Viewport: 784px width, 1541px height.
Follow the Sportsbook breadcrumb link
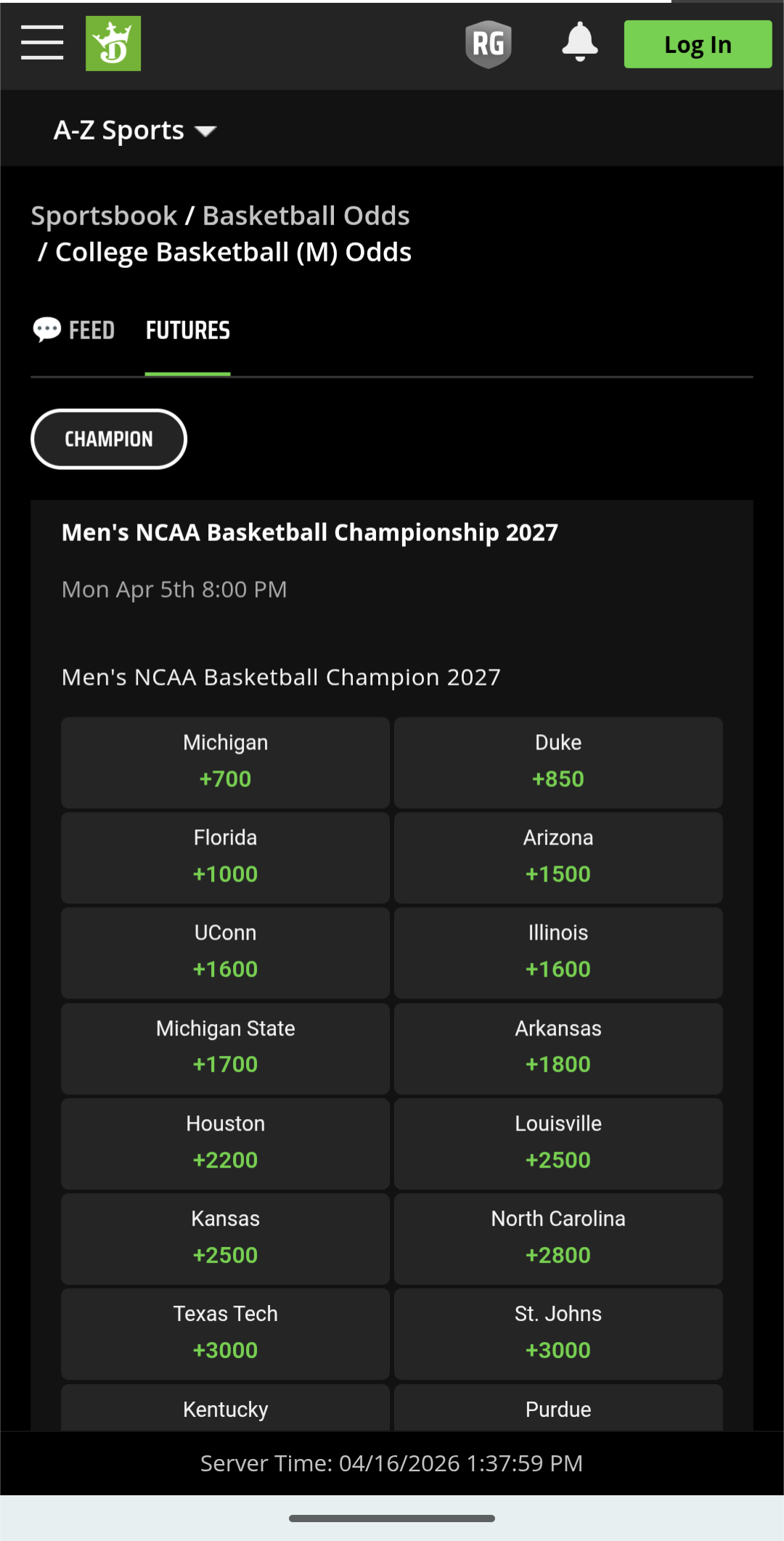104,216
